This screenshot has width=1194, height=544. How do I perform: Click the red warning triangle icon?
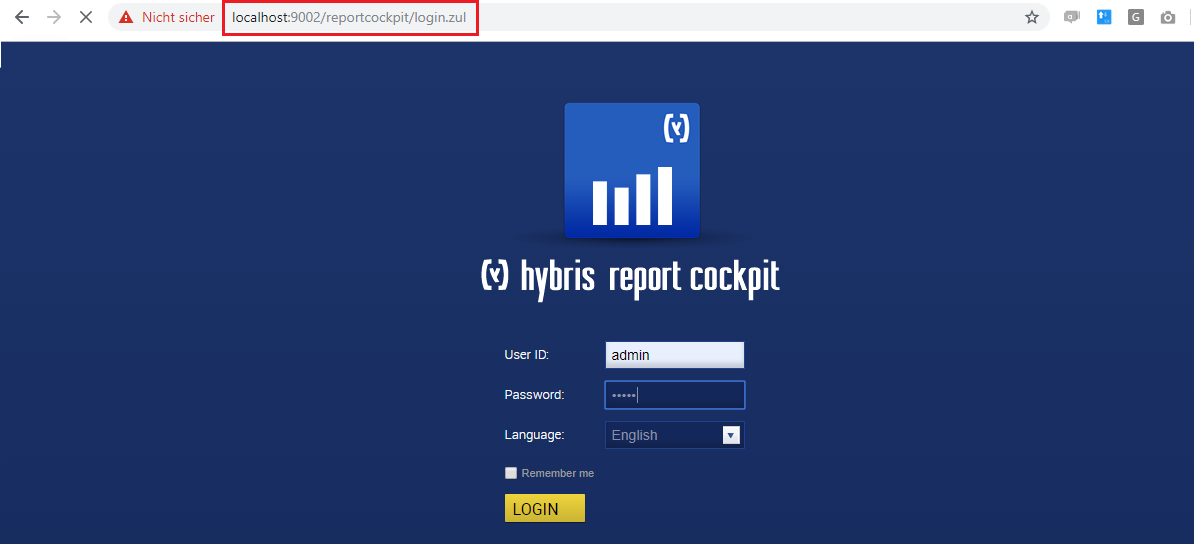click(x=126, y=17)
